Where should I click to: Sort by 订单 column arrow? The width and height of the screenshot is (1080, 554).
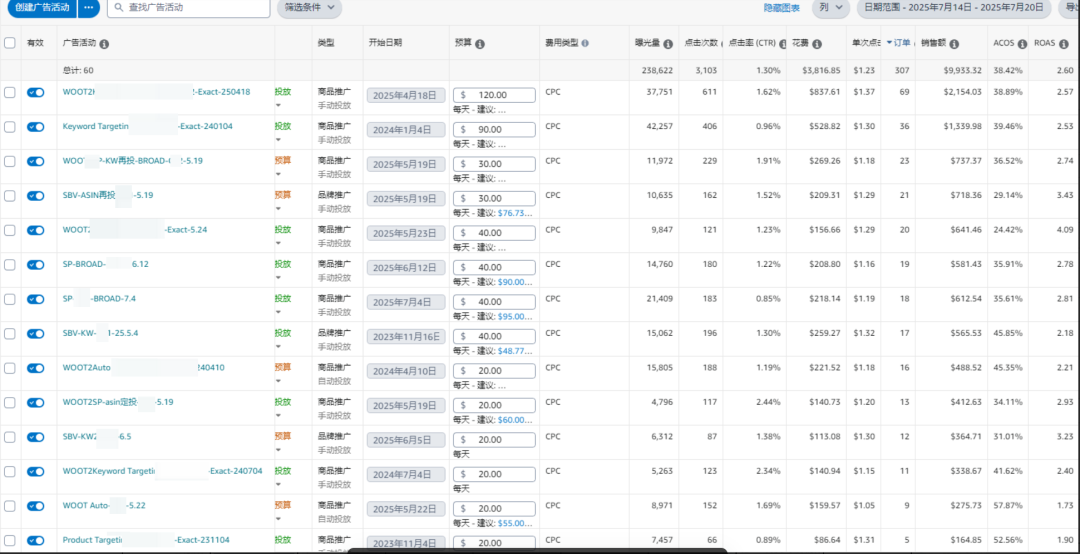click(x=890, y=43)
